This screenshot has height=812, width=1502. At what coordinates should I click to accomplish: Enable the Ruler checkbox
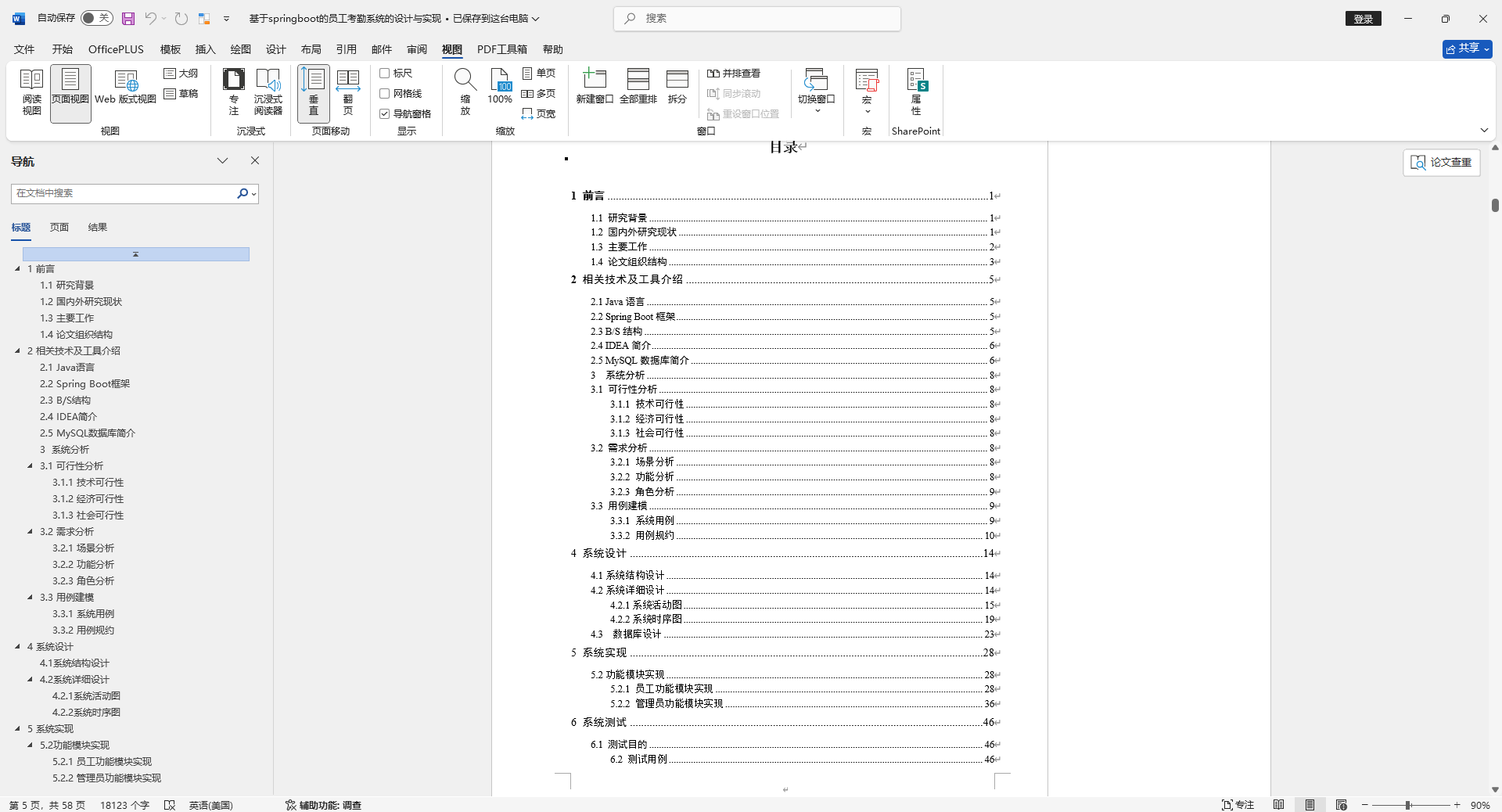(x=385, y=74)
